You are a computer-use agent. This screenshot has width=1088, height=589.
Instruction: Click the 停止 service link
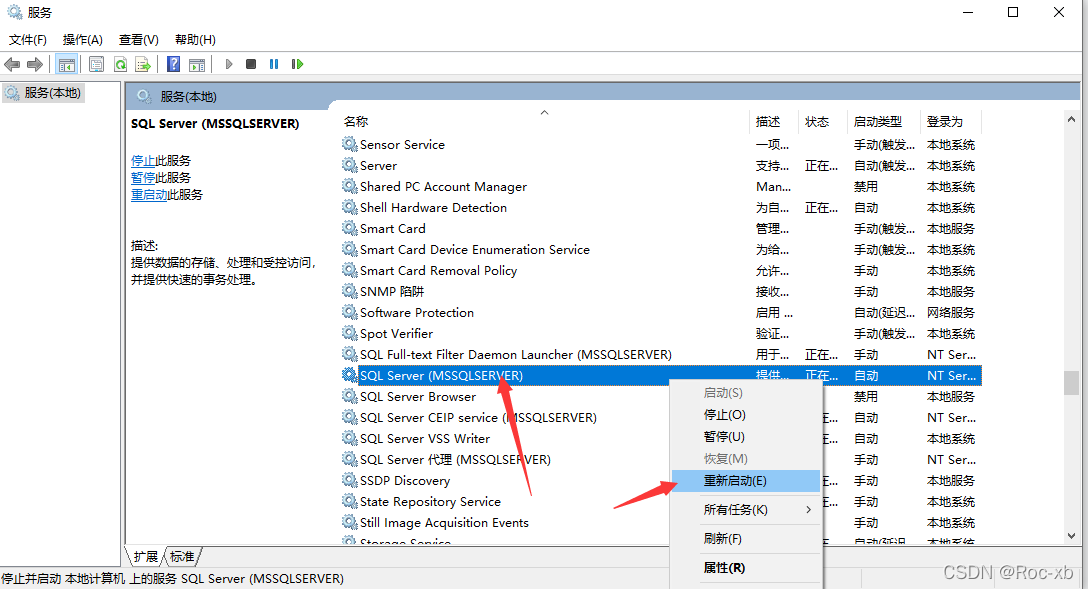coord(143,161)
